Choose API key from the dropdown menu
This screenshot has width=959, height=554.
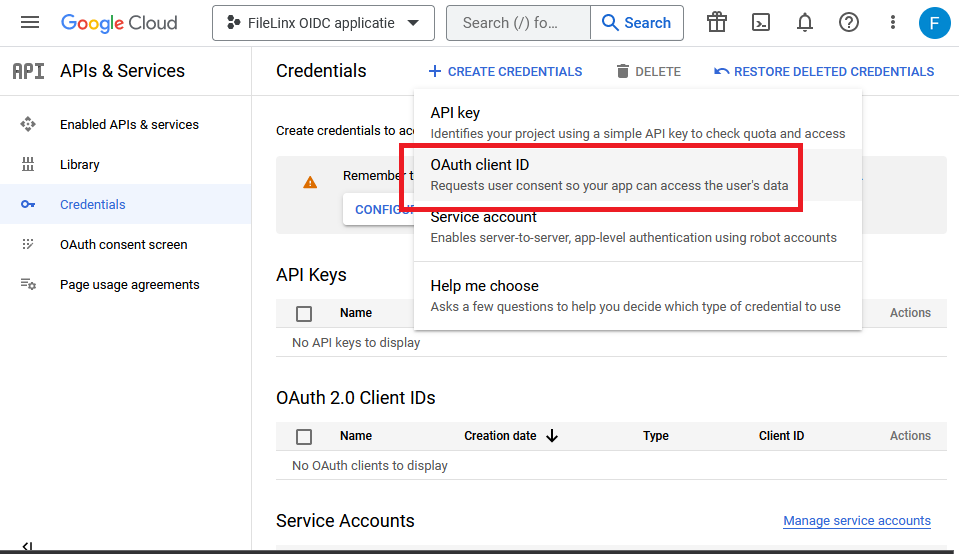pos(638,123)
